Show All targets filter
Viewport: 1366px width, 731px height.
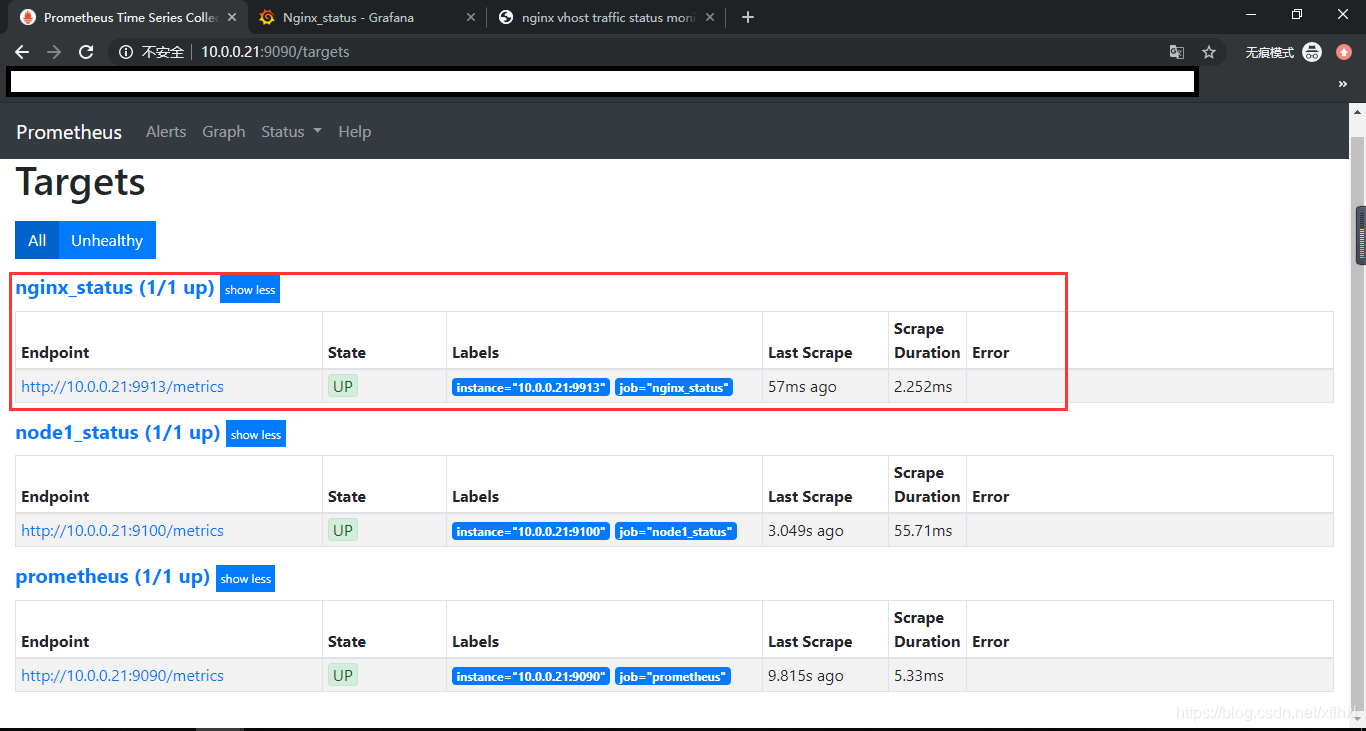(37, 240)
